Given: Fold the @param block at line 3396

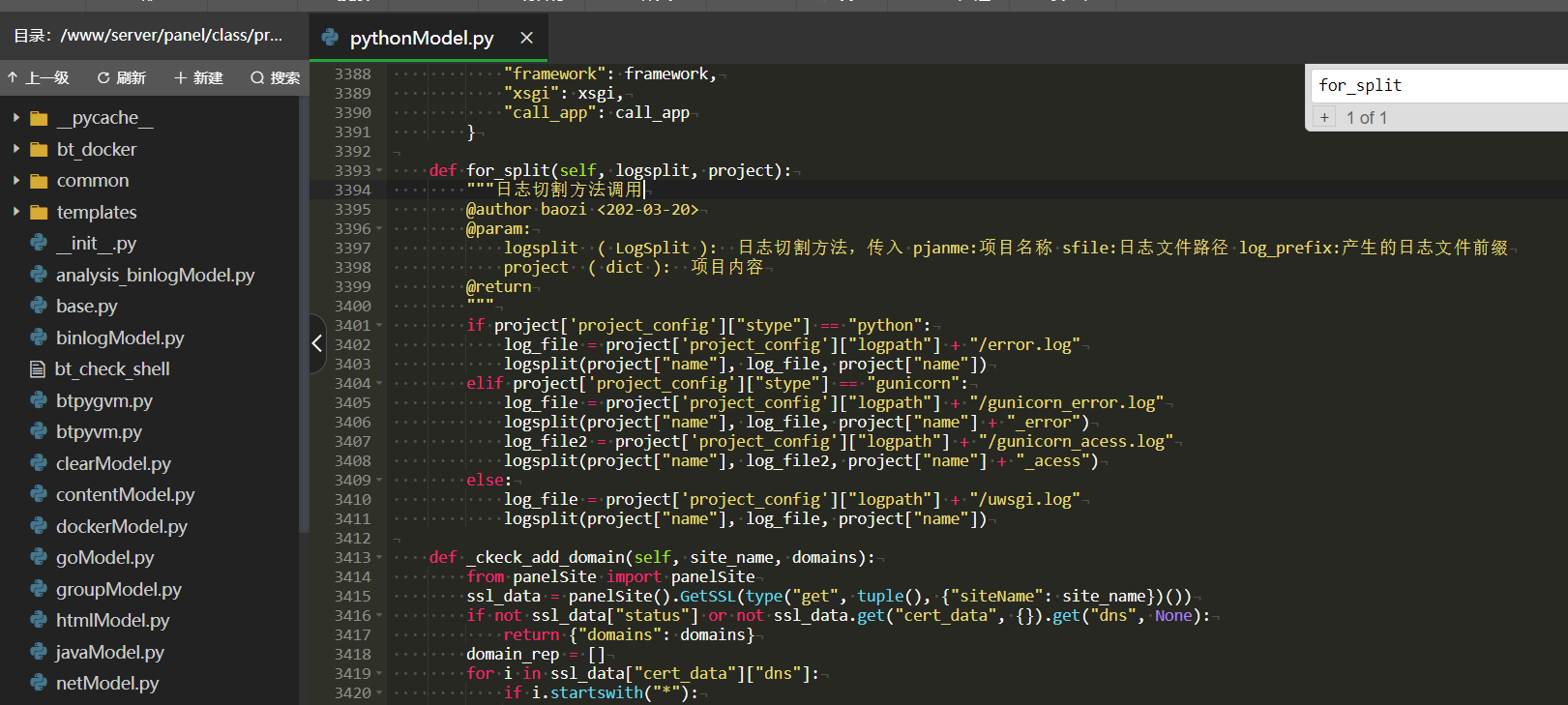Looking at the screenshot, I should coord(379,229).
